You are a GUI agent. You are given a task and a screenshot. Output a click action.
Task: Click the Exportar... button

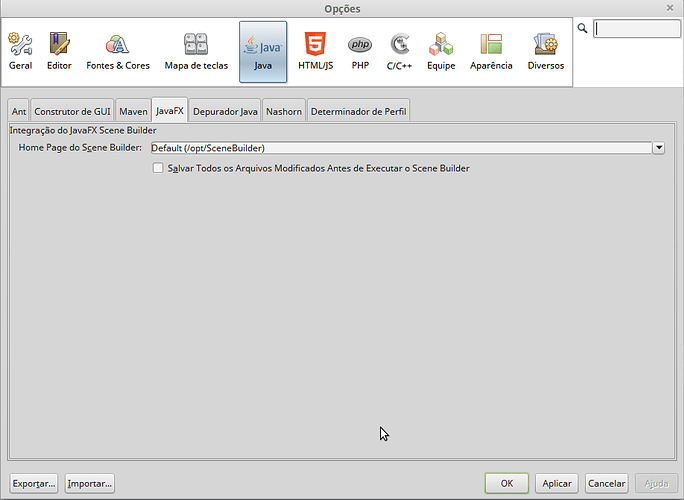pos(34,483)
